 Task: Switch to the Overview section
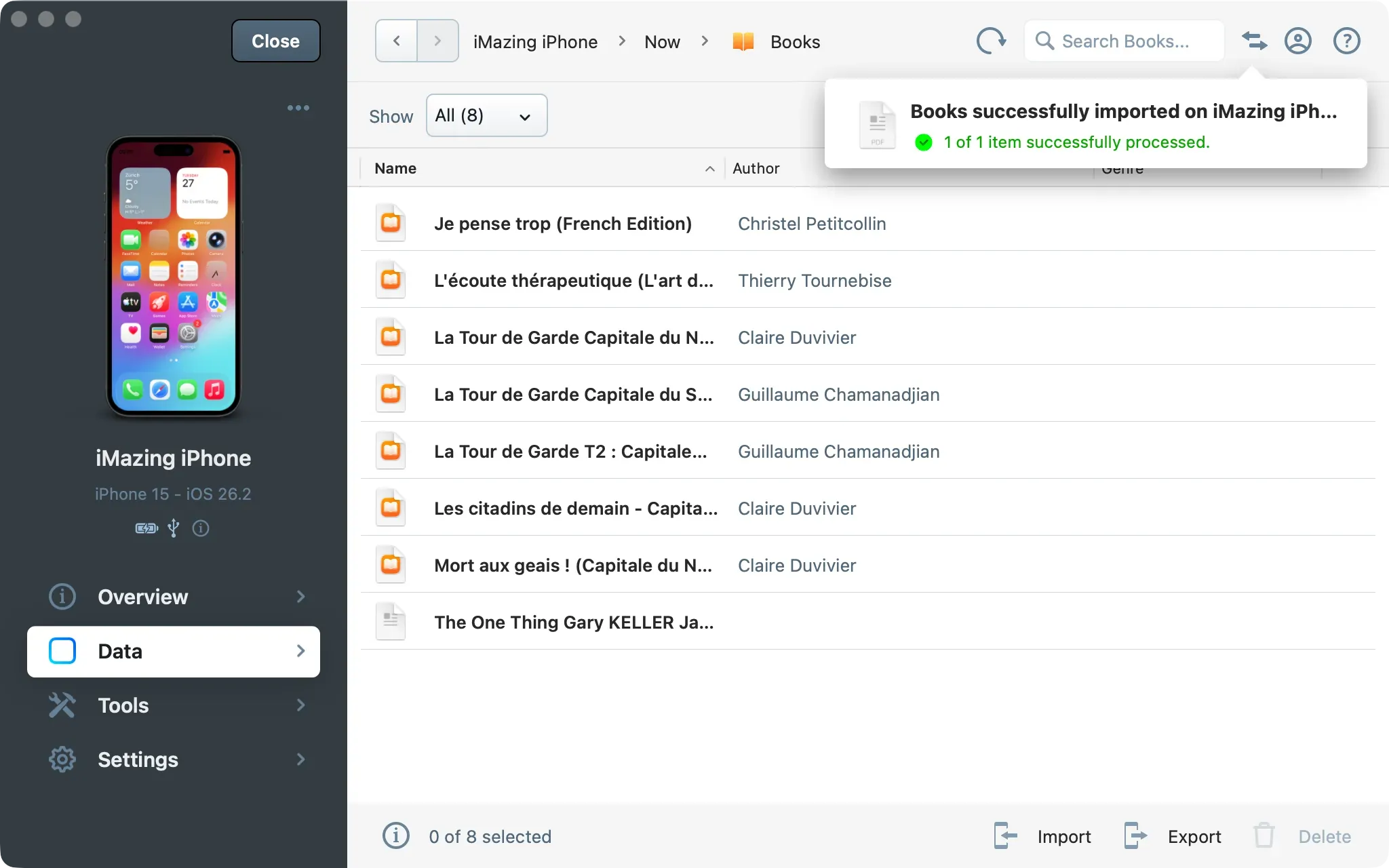point(142,597)
